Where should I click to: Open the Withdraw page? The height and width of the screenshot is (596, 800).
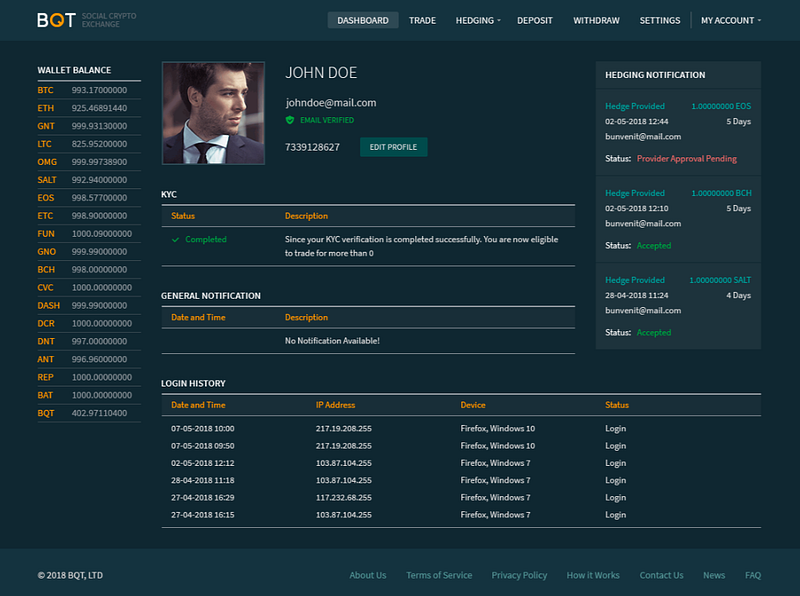pos(596,20)
